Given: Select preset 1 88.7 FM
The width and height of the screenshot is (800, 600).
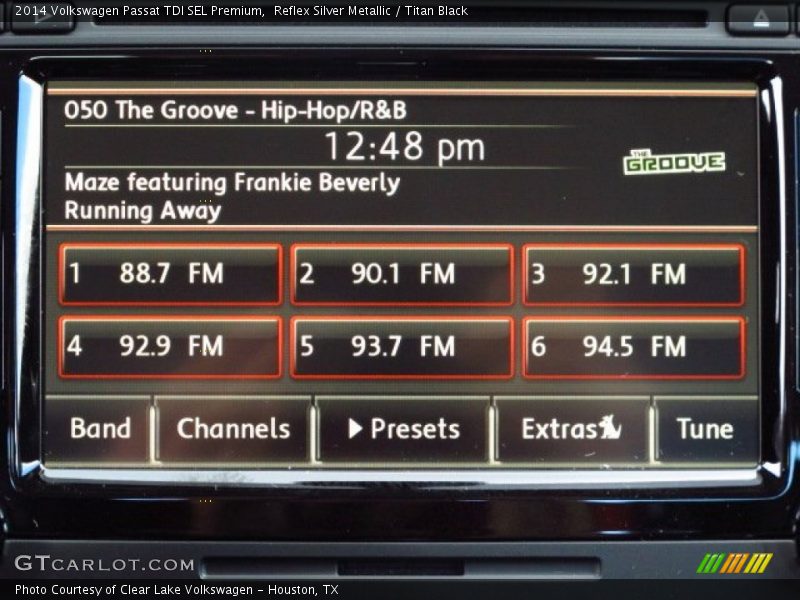Looking at the screenshot, I should click(x=170, y=274).
